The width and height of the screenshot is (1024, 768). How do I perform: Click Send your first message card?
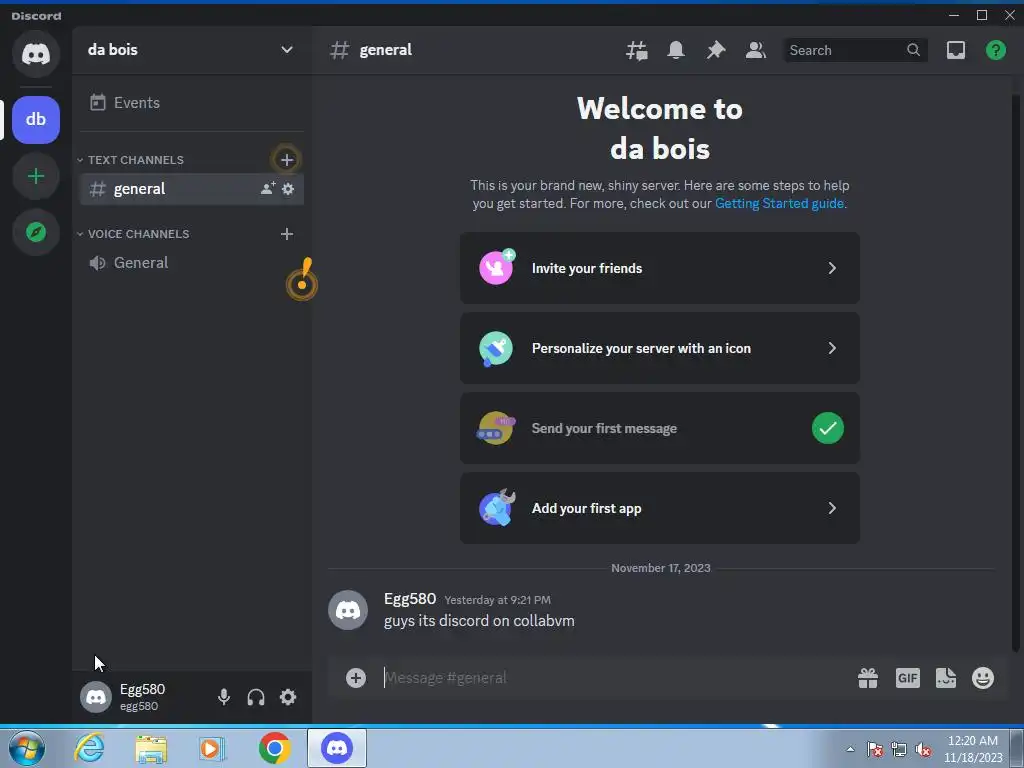tap(660, 428)
